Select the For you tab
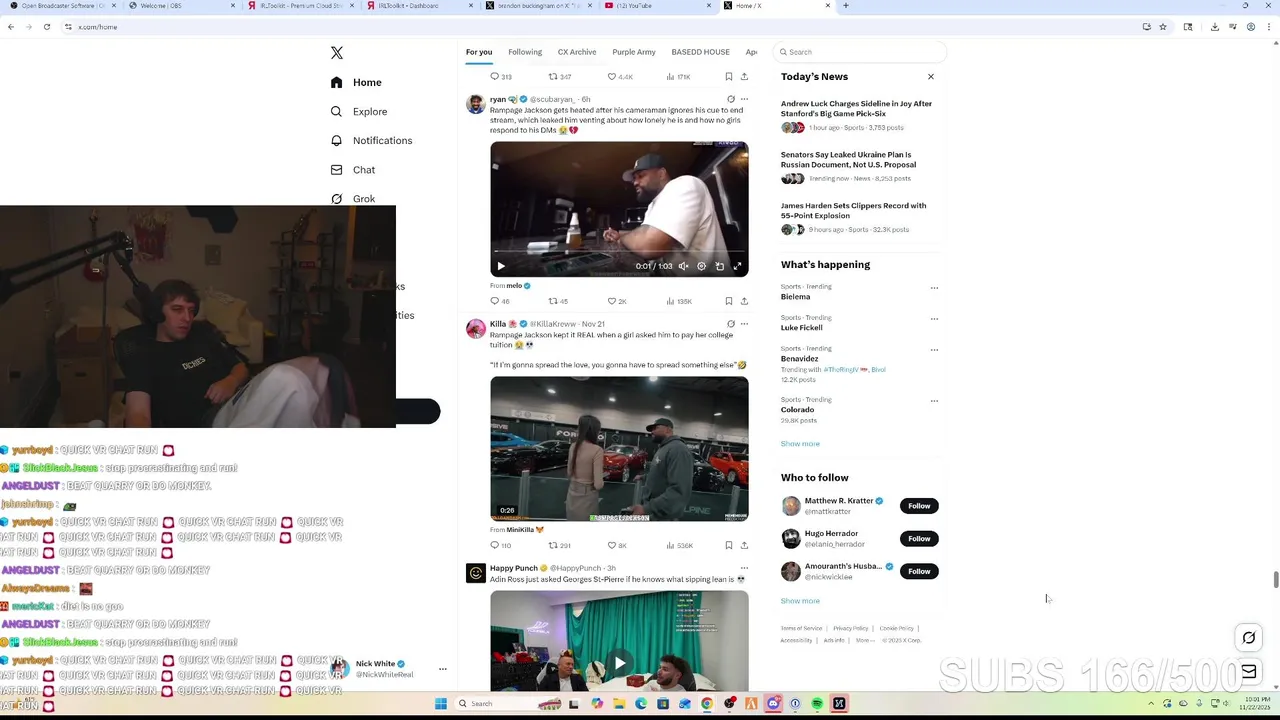This screenshot has width=1280, height=720. 479,52
